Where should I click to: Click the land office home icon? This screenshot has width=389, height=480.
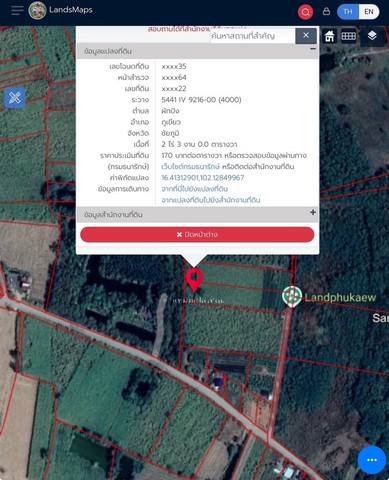[x=329, y=36]
